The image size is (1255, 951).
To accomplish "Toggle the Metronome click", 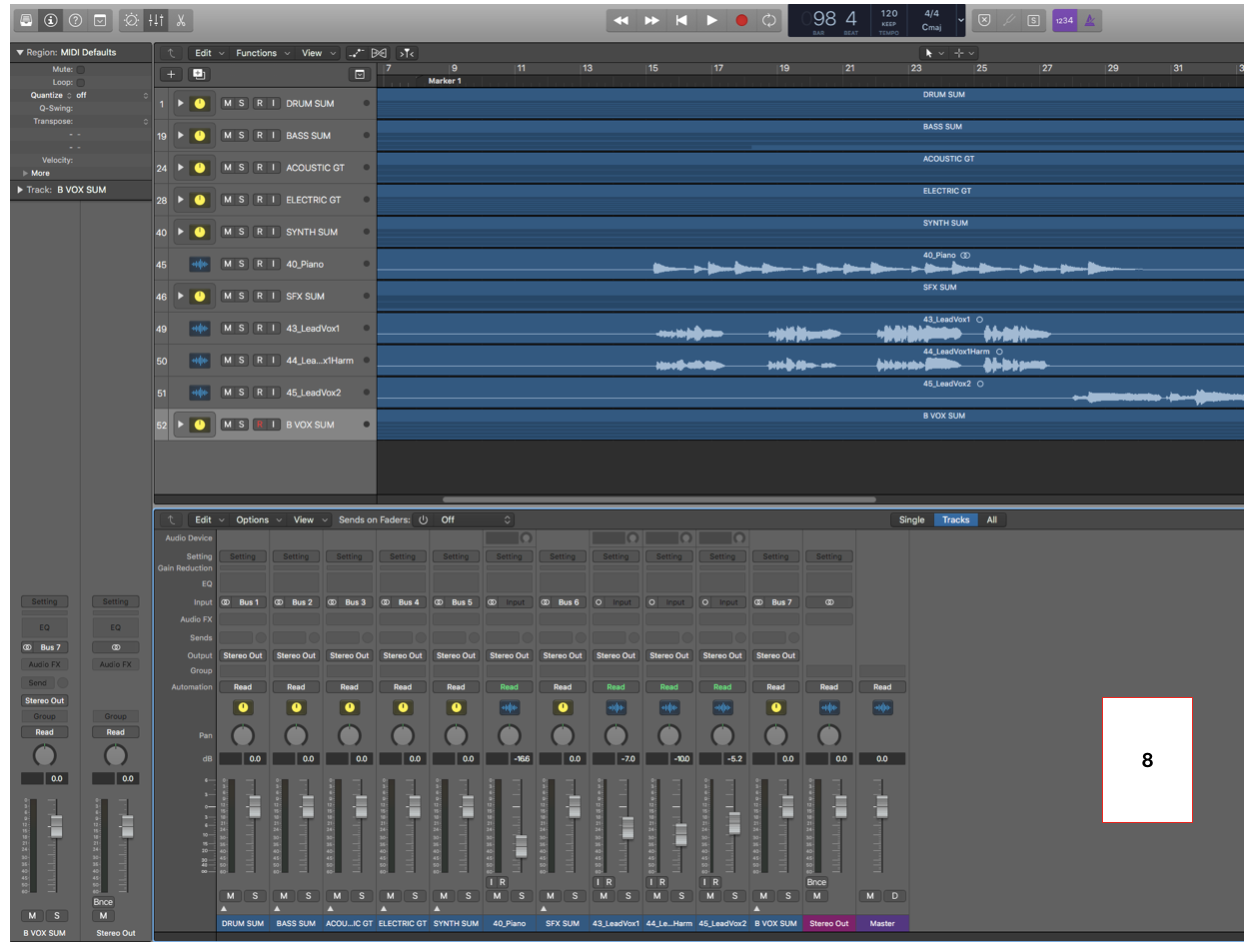I will tap(1090, 20).
